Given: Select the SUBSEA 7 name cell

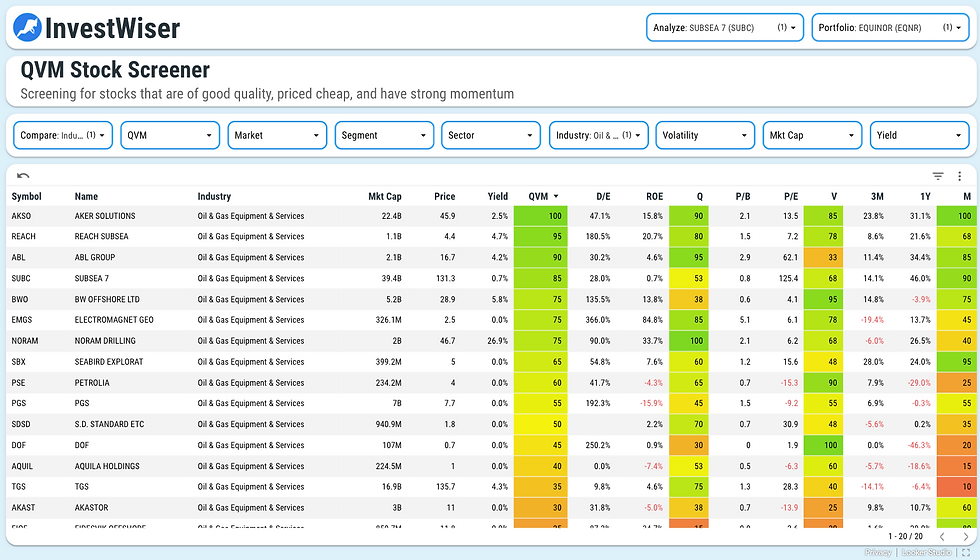Looking at the screenshot, I should point(92,279).
